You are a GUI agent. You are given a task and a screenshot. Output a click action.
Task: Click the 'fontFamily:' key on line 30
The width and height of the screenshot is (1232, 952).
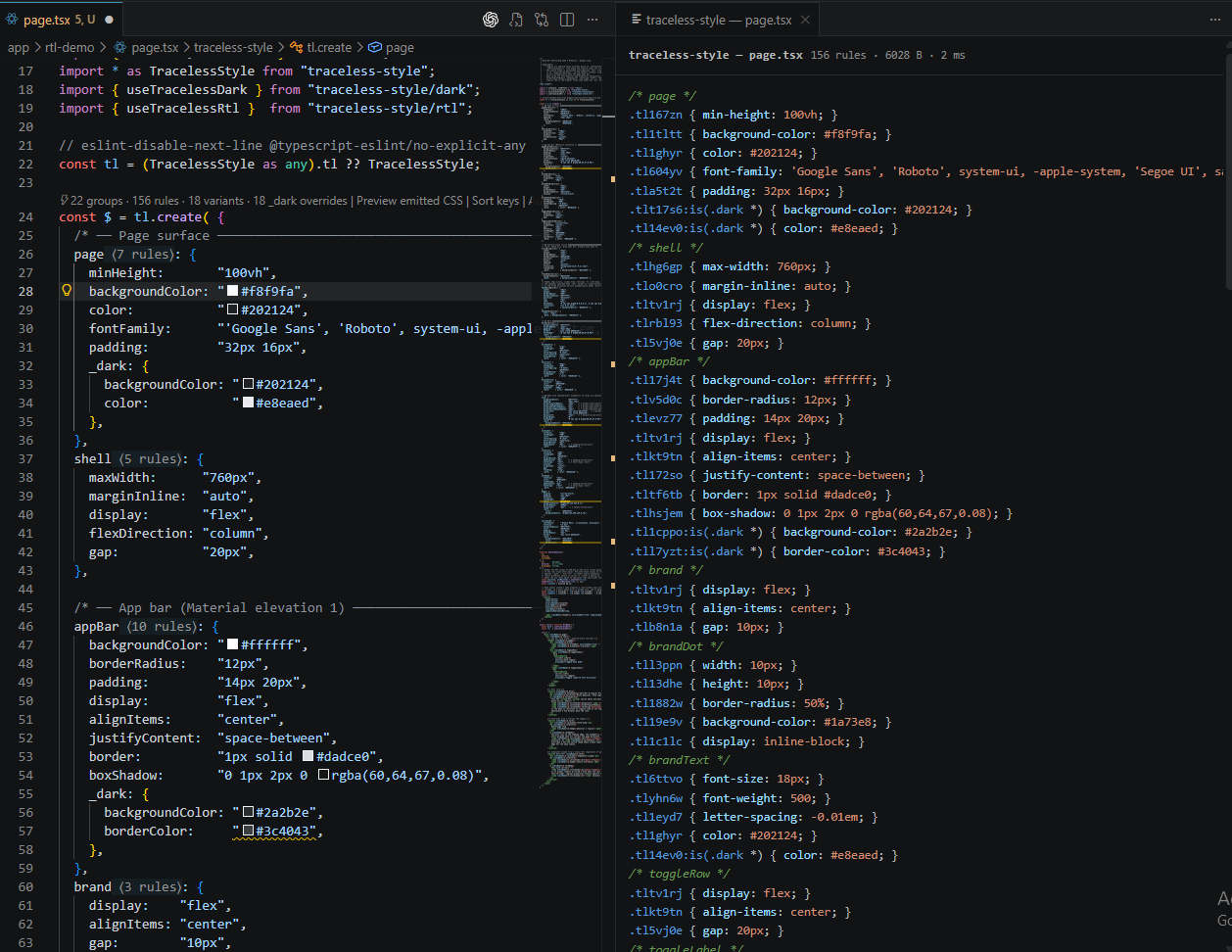(x=130, y=328)
